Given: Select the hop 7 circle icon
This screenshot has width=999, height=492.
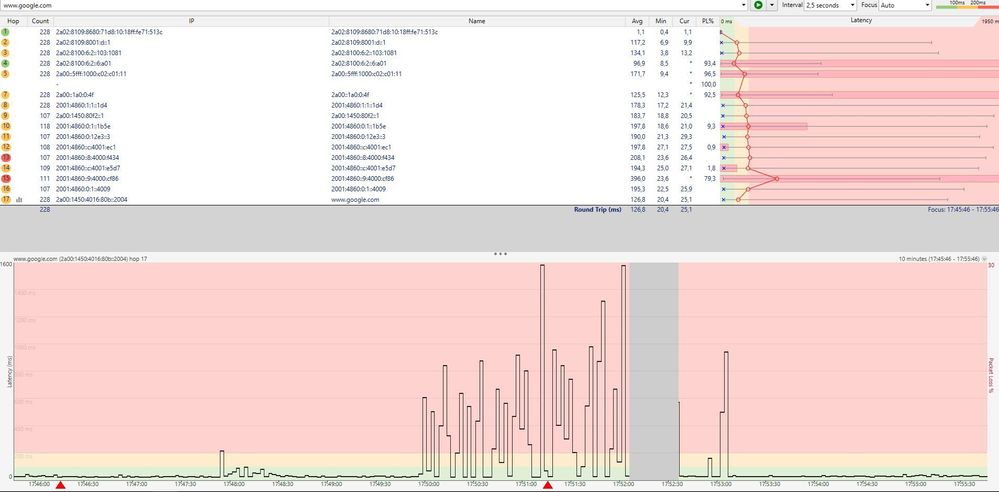Looking at the screenshot, I should click(x=6, y=94).
